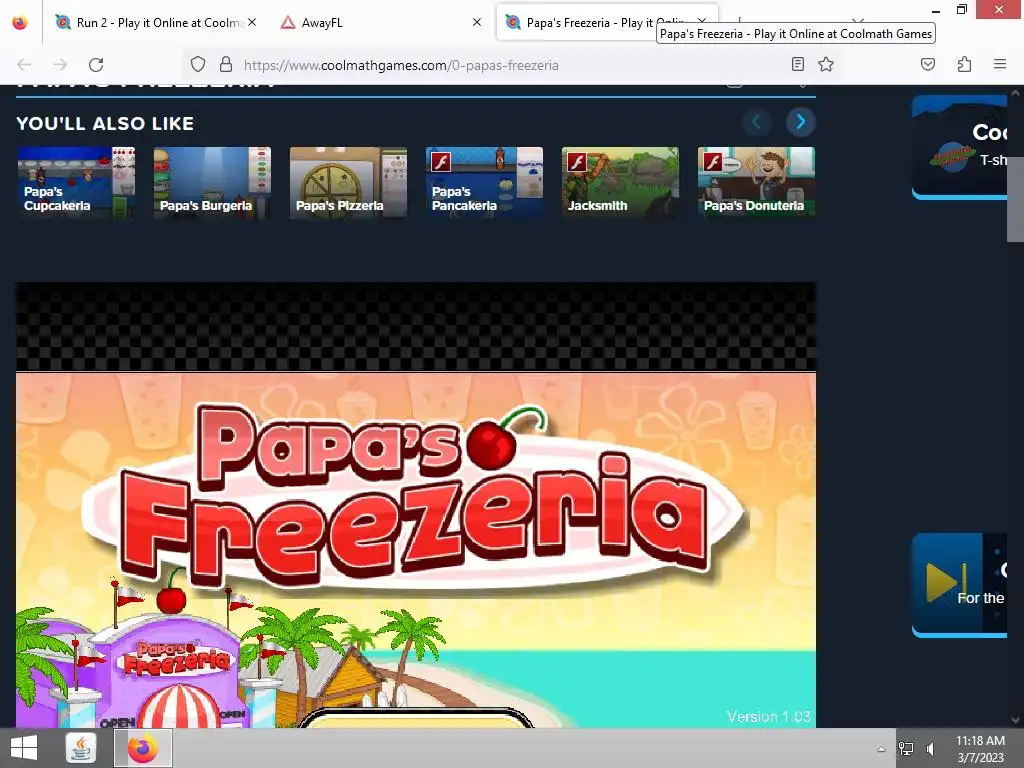Open the Papa's Pizzeria game thumbnail

click(x=348, y=182)
